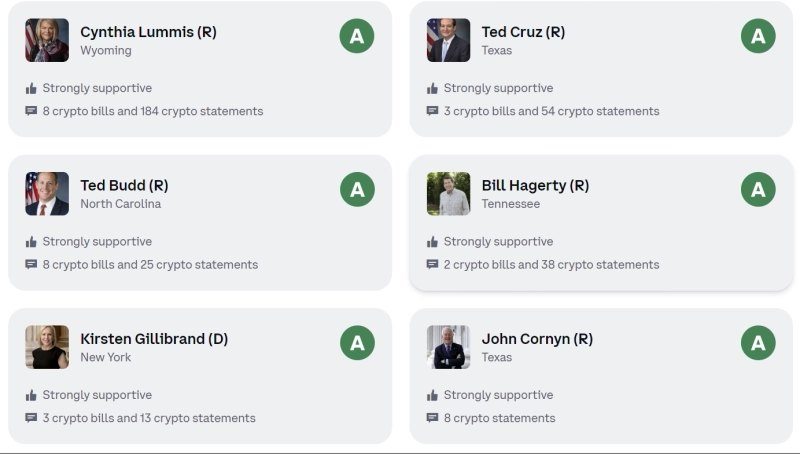This screenshot has width=800, height=454.
Task: Click comment icon on Kirsten Gillibrand card
Action: [31, 418]
